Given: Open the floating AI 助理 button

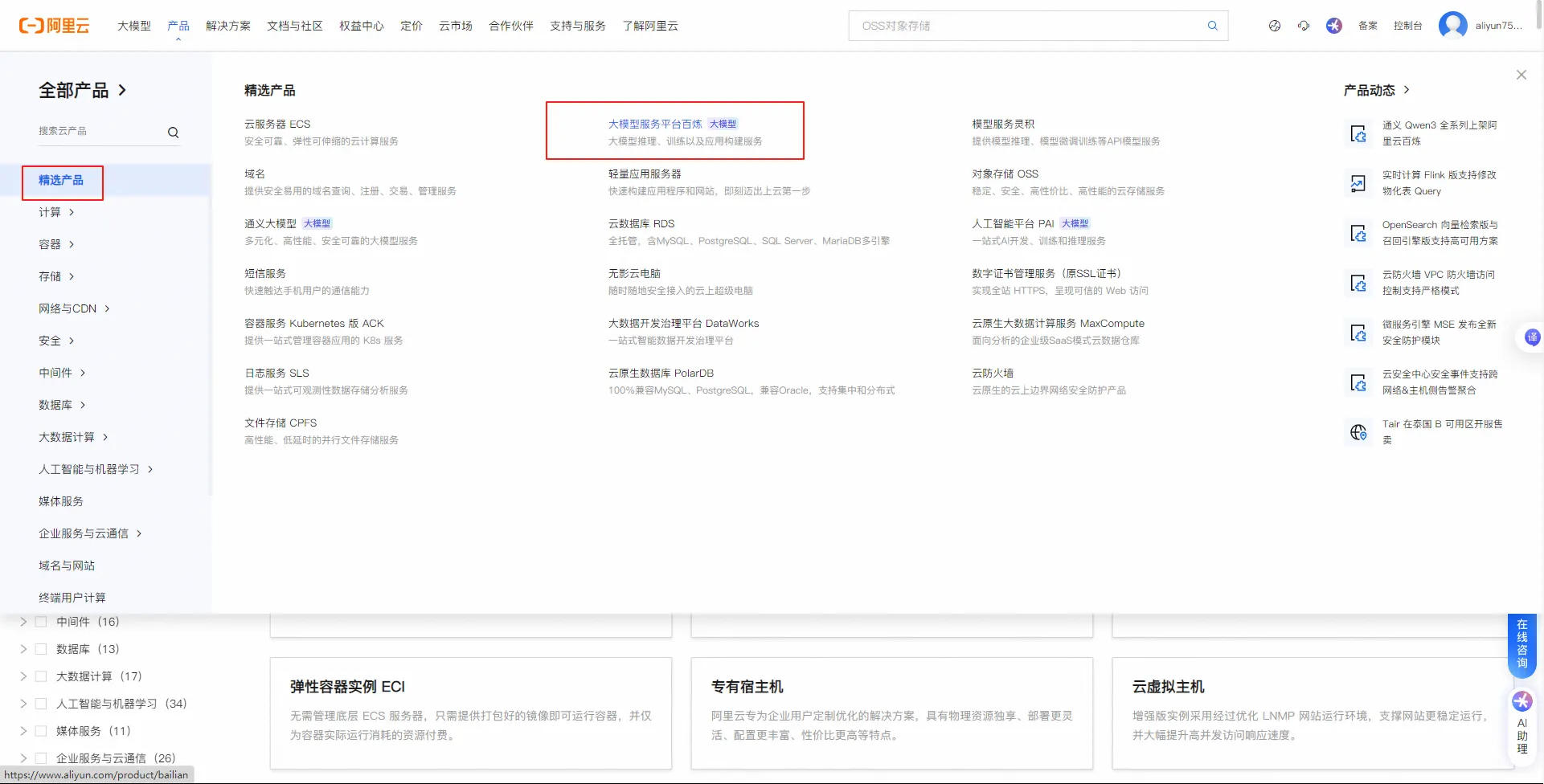Looking at the screenshot, I should pyautogui.click(x=1521, y=723).
